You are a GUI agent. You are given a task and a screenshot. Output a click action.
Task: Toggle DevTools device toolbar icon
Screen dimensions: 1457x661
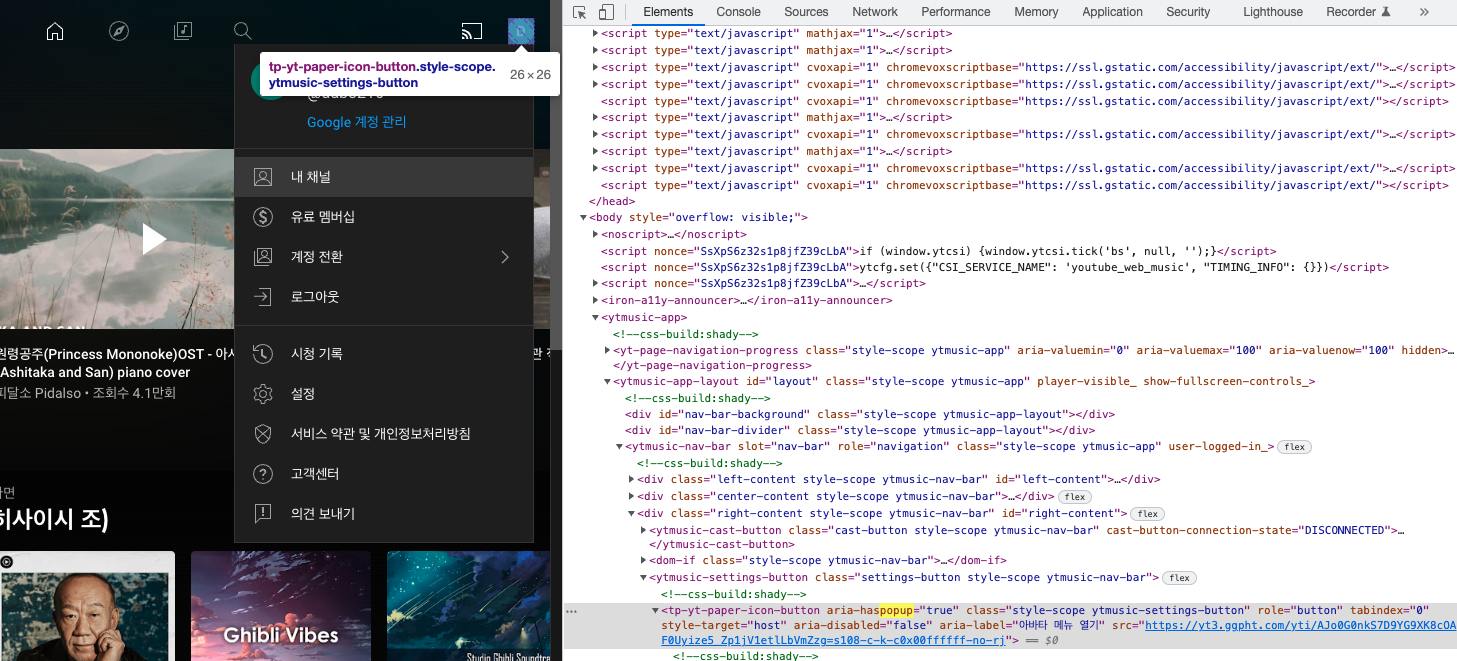pyautogui.click(x=606, y=12)
